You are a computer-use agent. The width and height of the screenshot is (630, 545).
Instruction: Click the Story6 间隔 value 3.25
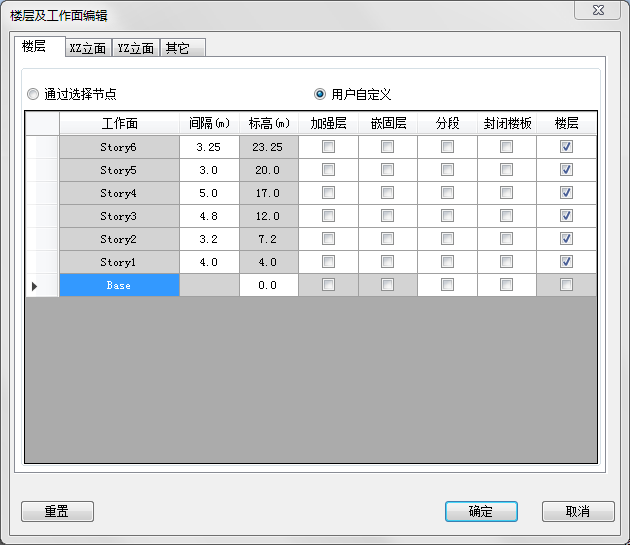tap(209, 147)
